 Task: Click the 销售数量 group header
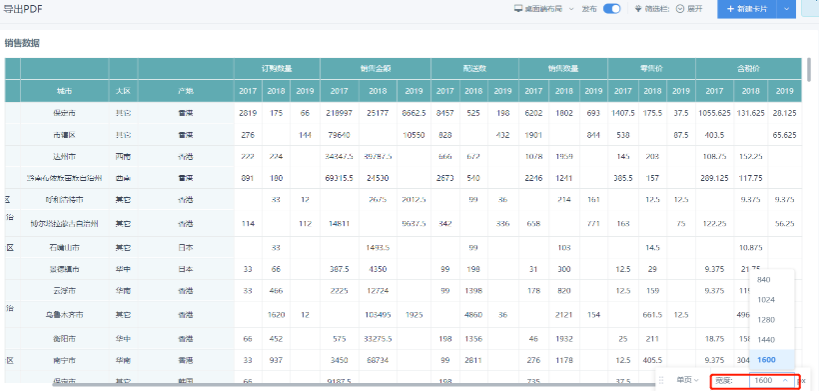(563, 68)
